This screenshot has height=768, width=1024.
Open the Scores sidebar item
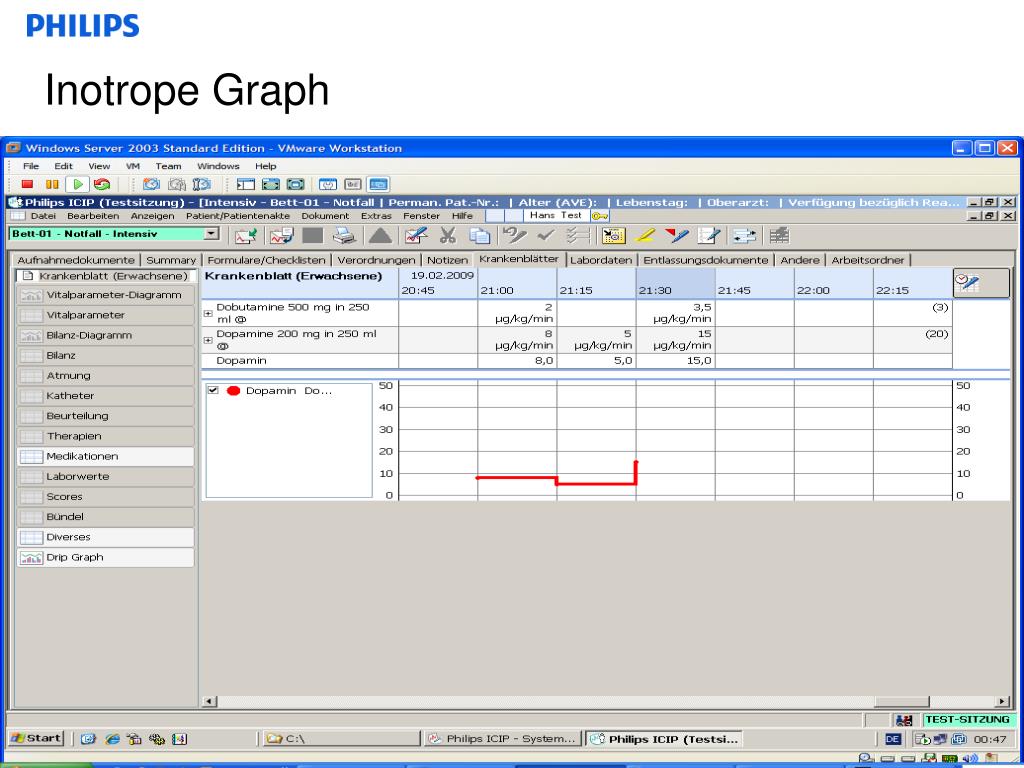pyautogui.click(x=105, y=497)
